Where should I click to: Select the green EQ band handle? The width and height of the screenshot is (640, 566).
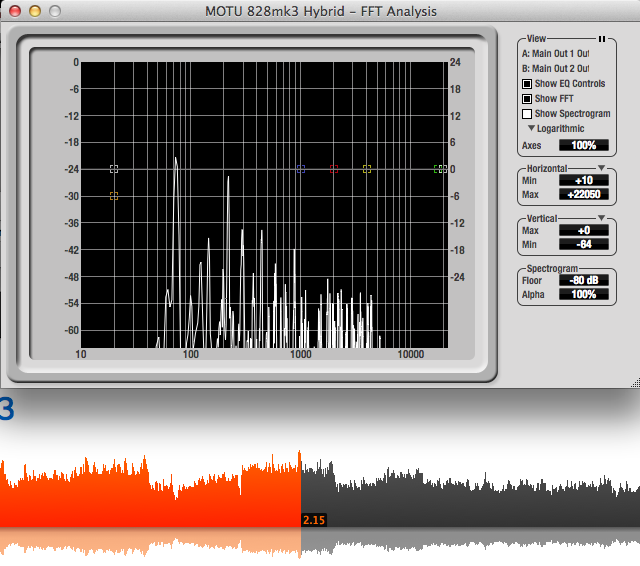point(437,169)
